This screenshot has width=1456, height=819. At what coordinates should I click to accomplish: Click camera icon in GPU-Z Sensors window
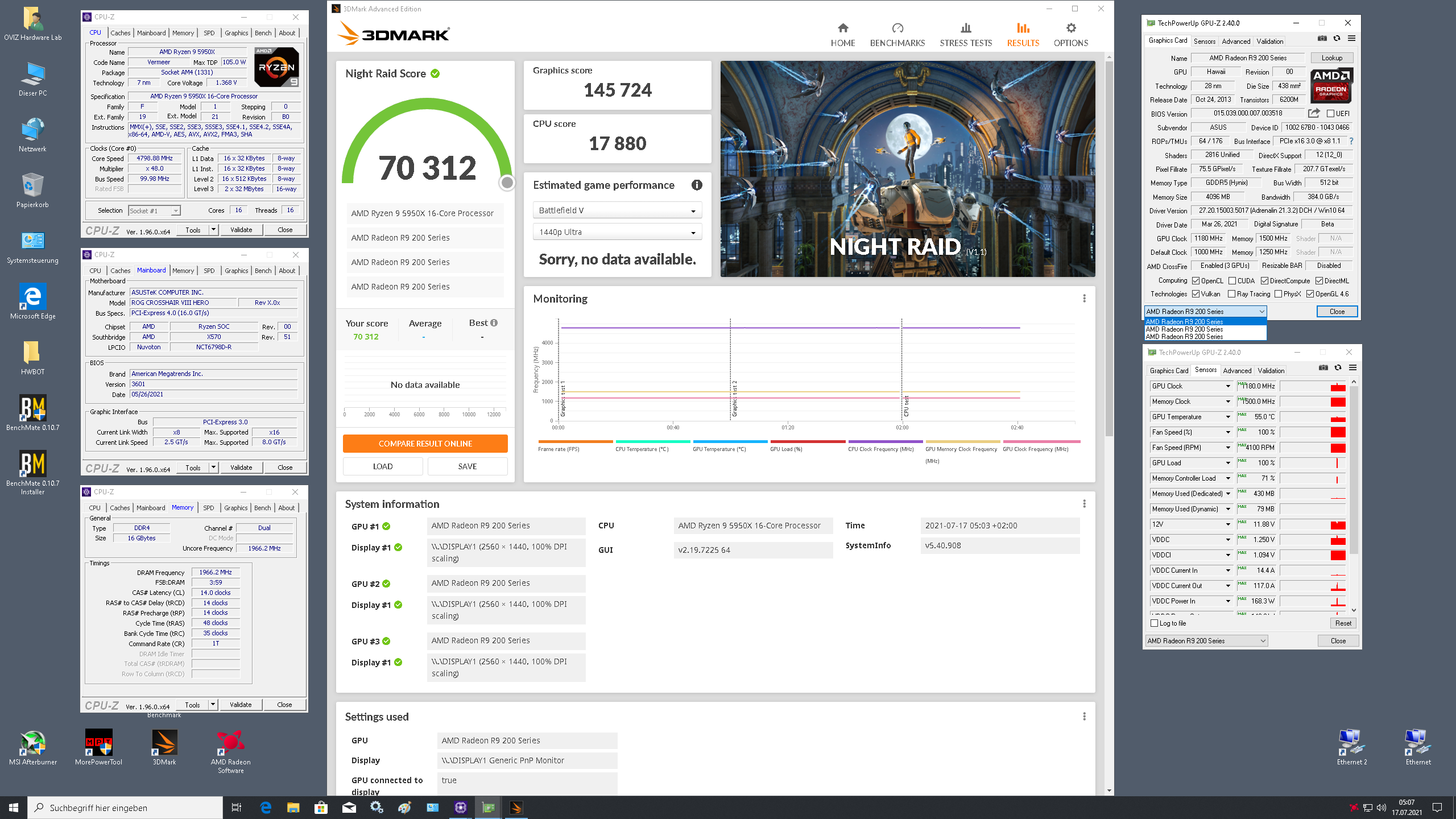1323,368
